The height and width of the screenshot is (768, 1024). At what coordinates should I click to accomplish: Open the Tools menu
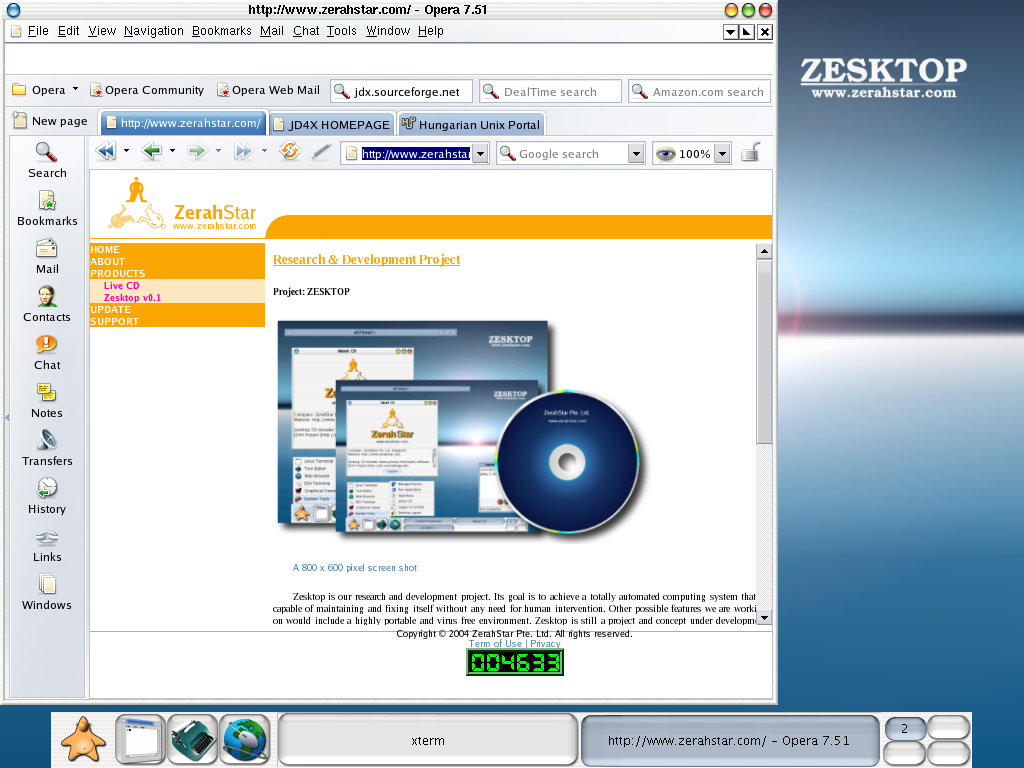point(342,31)
